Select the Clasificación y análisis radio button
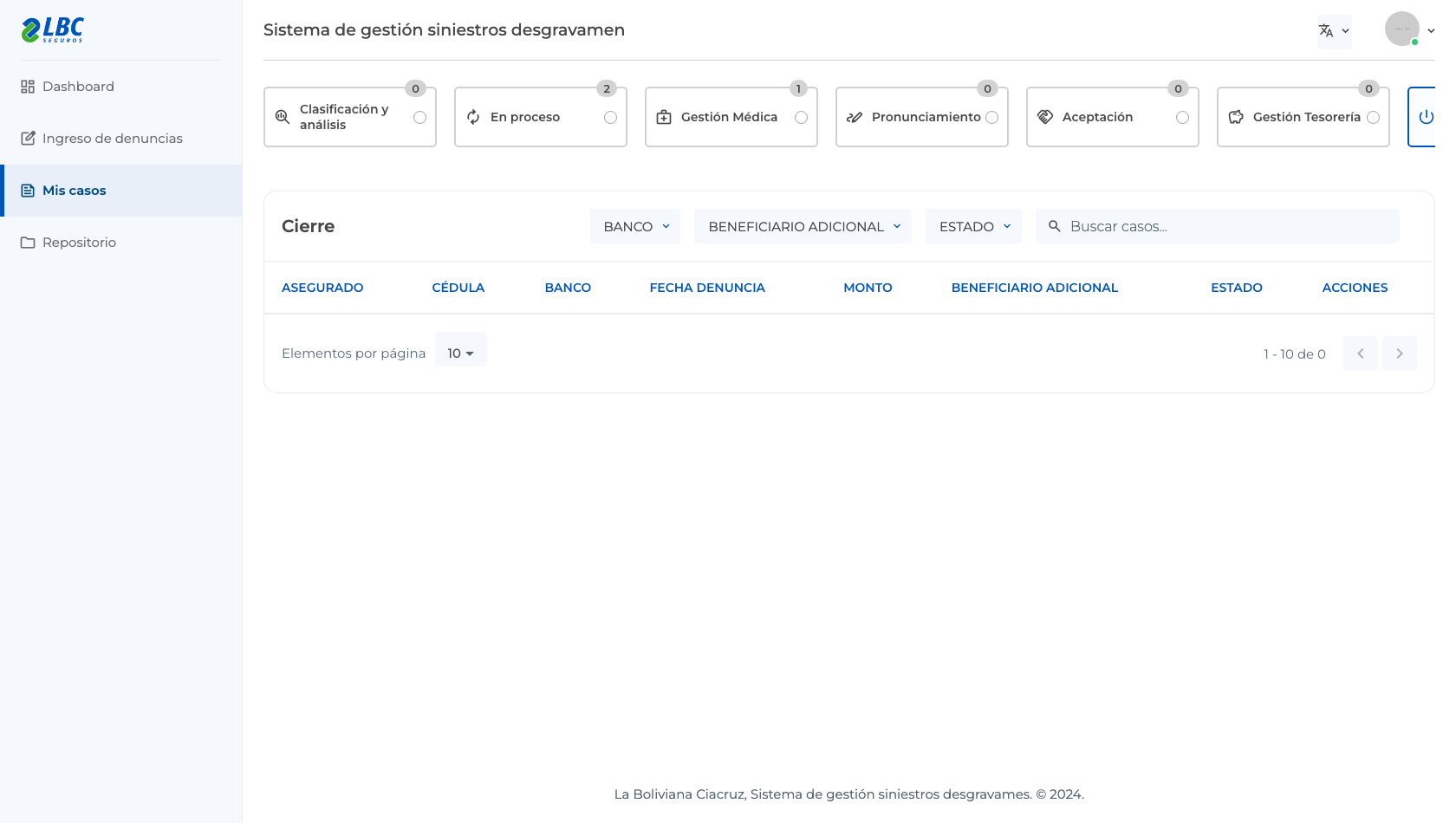This screenshot has height=823, width=1456. 419,117
